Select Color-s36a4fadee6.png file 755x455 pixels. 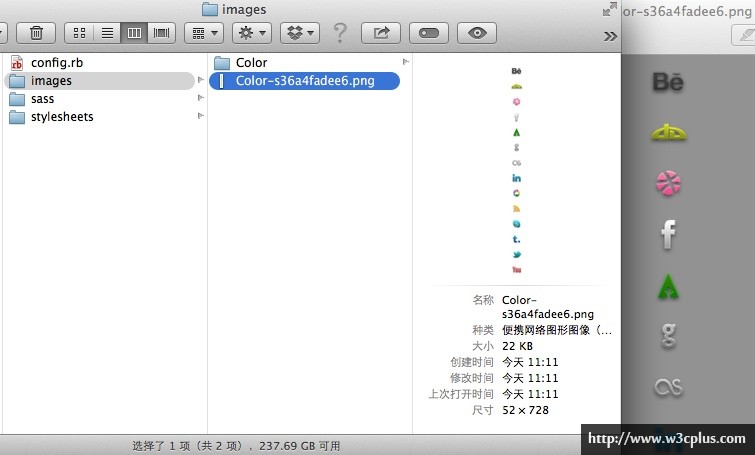pos(304,81)
